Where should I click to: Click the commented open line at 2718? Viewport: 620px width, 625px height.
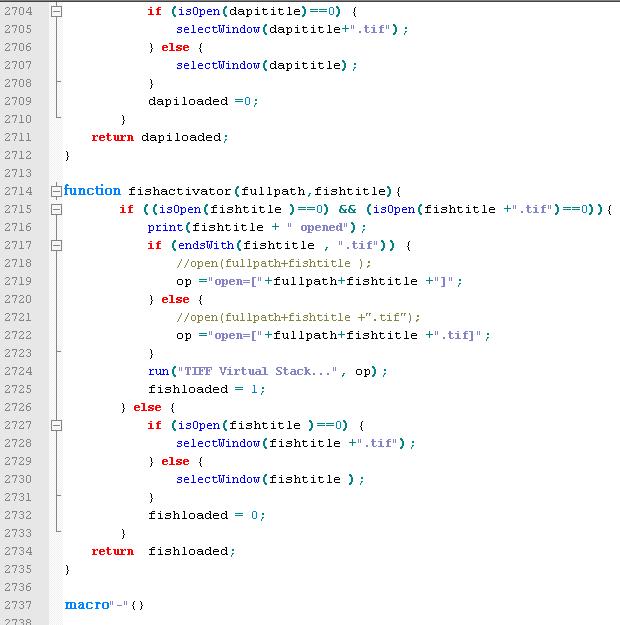(x=273, y=263)
